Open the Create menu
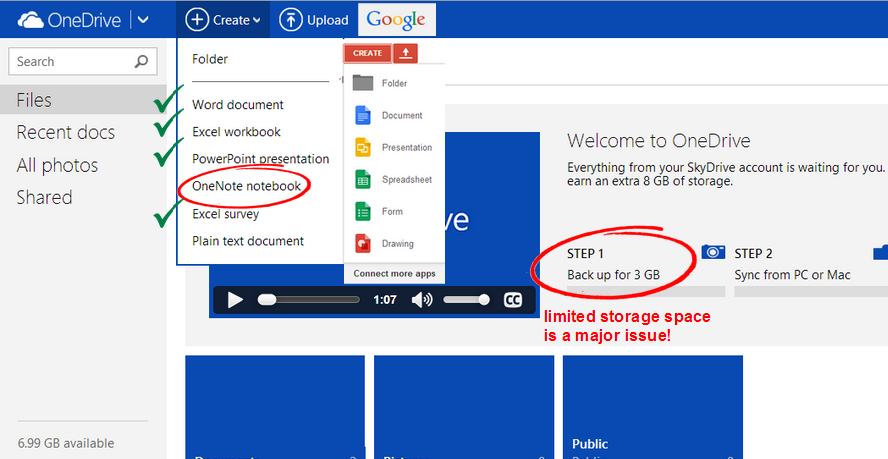 point(223,20)
